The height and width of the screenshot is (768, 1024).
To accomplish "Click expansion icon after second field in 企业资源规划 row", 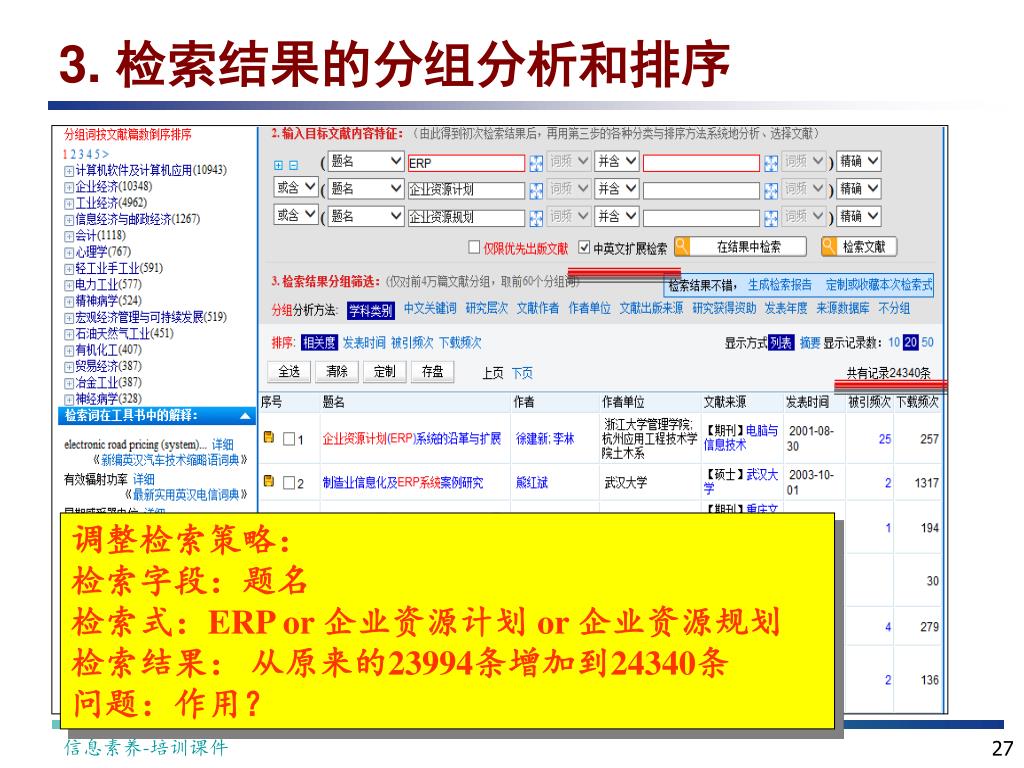I will [x=771, y=218].
